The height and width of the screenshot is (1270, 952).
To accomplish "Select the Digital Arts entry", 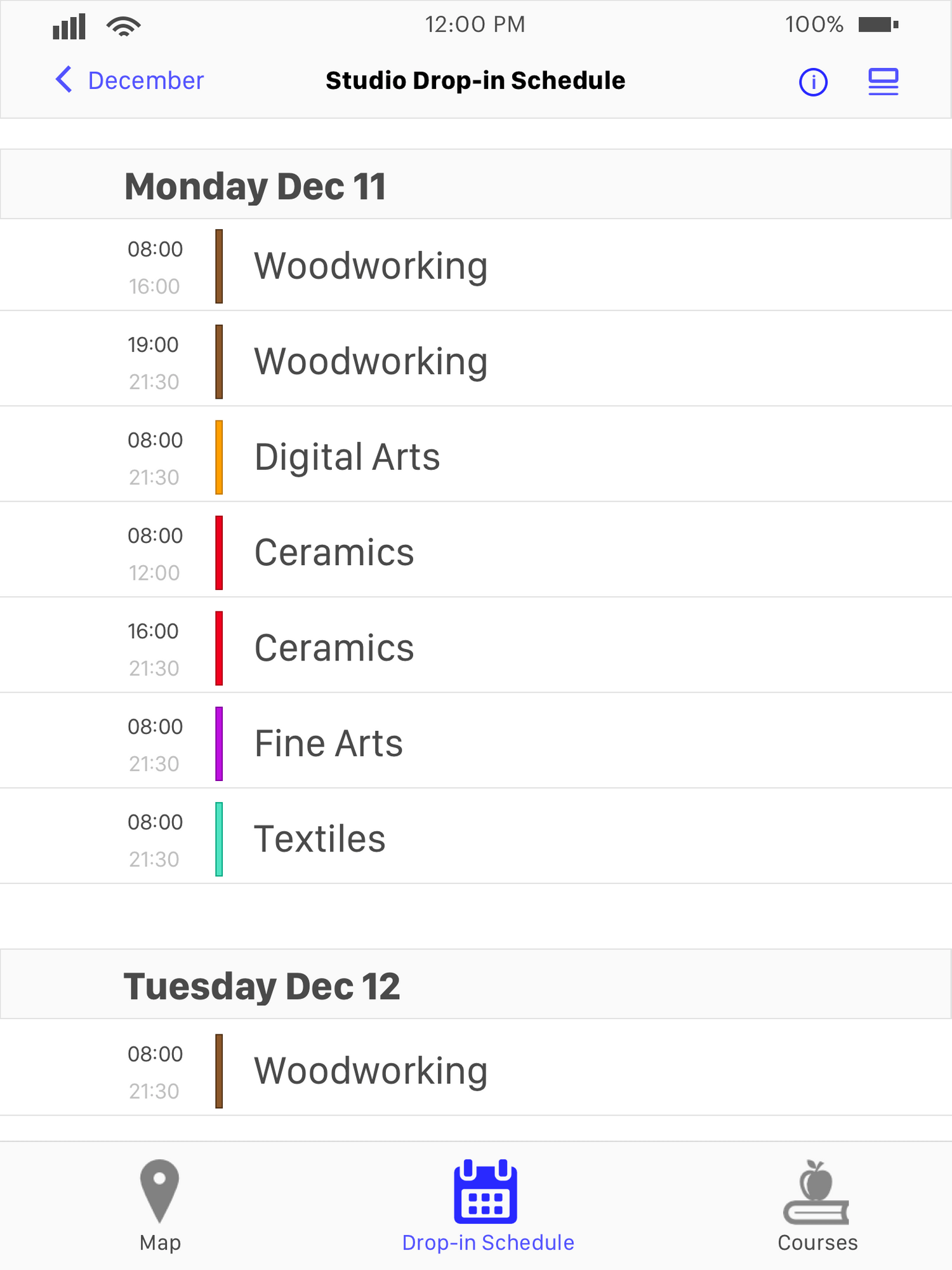I will [x=476, y=455].
